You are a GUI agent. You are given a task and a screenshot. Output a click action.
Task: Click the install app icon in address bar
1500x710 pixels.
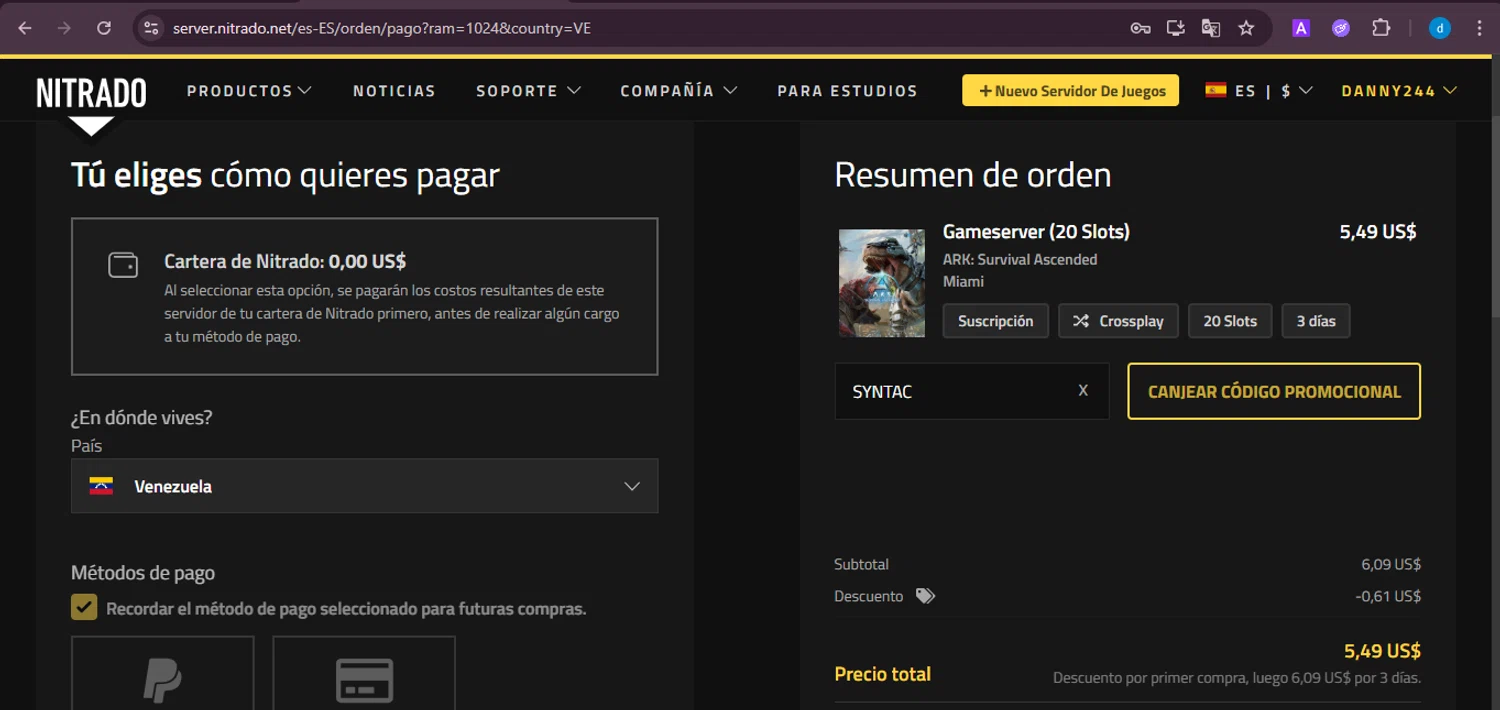coord(1175,28)
